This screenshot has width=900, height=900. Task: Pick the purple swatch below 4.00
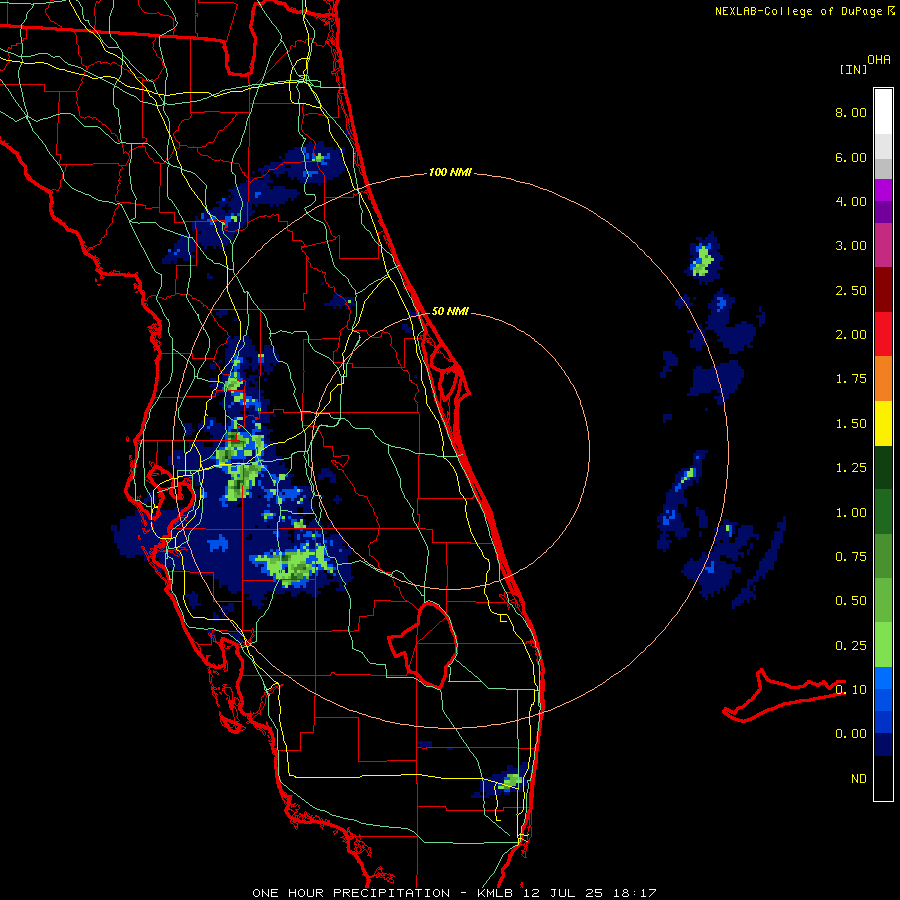click(x=883, y=212)
